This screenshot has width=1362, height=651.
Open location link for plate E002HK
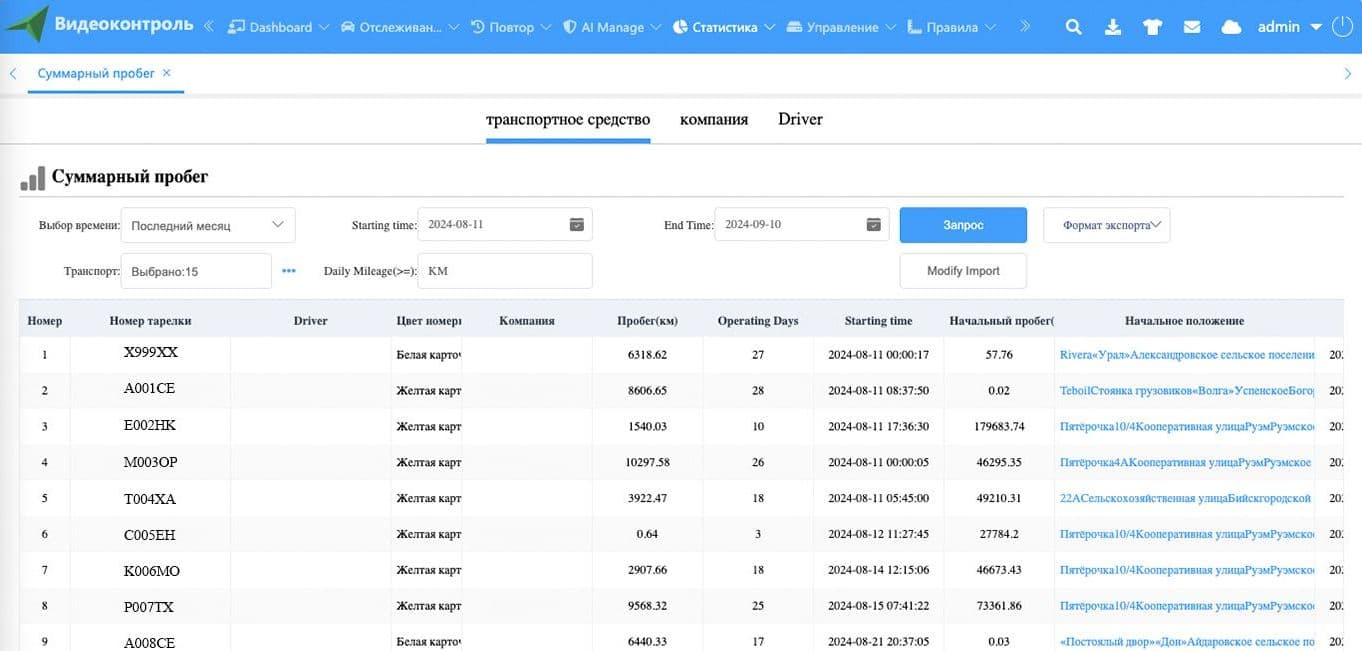pyautogui.click(x=1187, y=427)
